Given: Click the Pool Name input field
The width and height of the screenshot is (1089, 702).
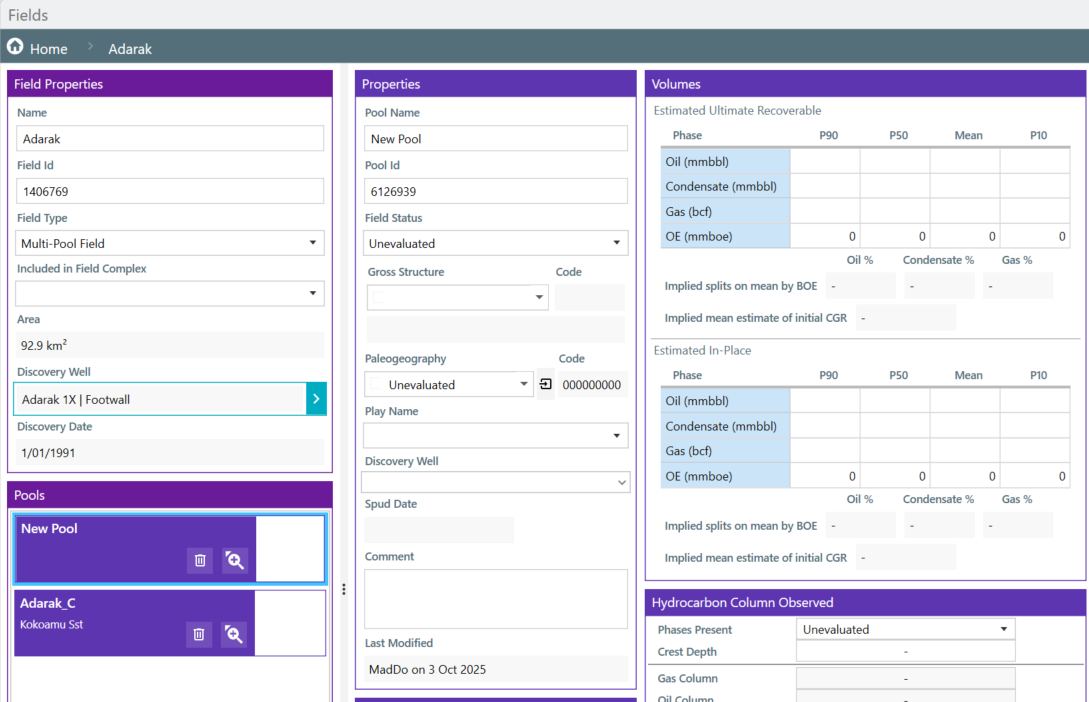Looking at the screenshot, I should pos(495,138).
